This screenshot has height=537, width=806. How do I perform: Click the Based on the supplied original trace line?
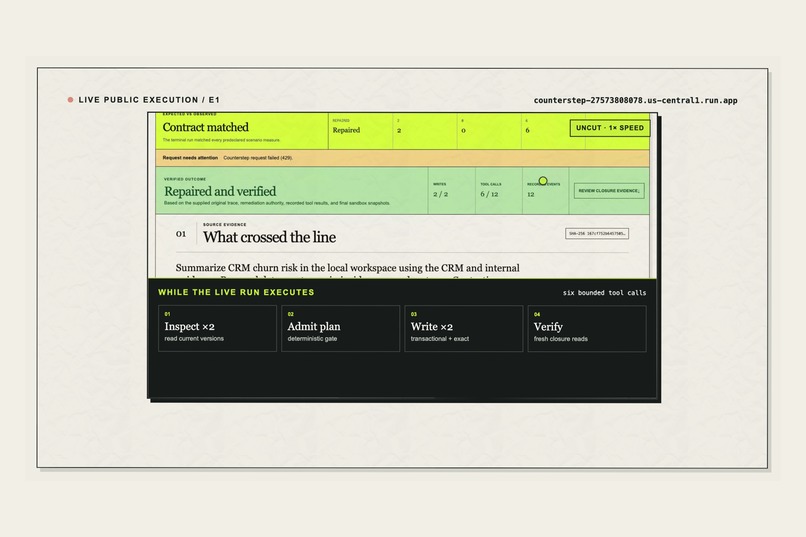277,203
